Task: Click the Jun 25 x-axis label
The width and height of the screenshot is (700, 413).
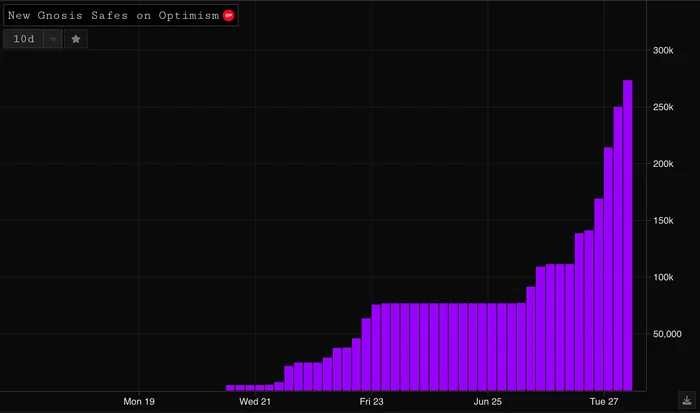Action: tap(488, 401)
